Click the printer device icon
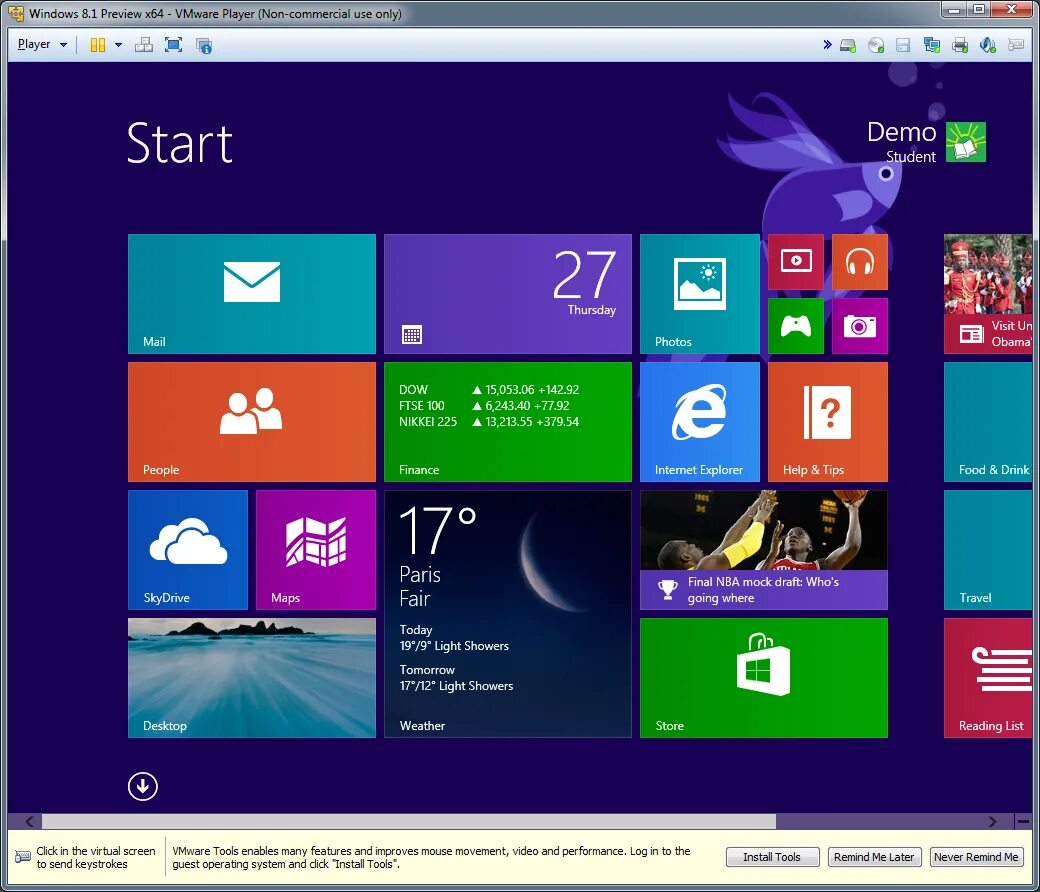This screenshot has height=892, width=1040. point(959,45)
